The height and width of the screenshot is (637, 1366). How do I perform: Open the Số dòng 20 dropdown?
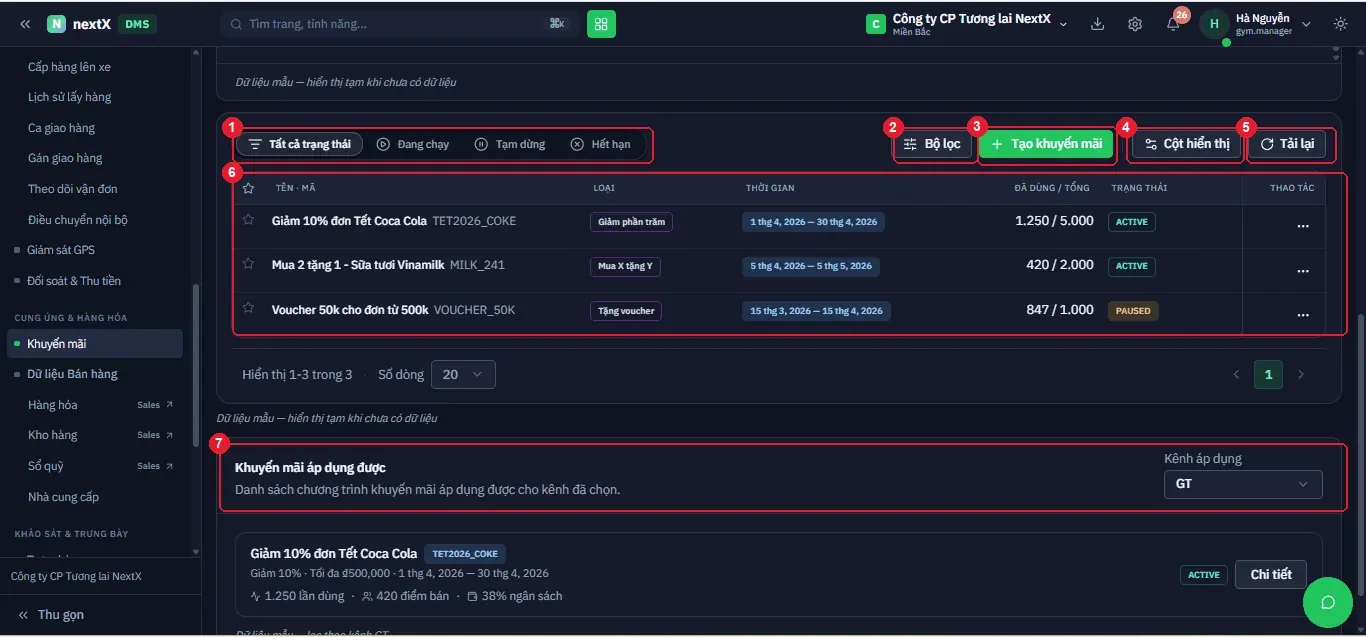tap(463, 374)
